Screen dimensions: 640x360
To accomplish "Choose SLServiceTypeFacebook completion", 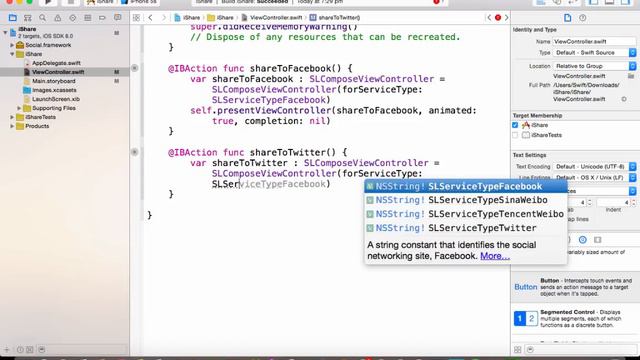I will [466, 187].
